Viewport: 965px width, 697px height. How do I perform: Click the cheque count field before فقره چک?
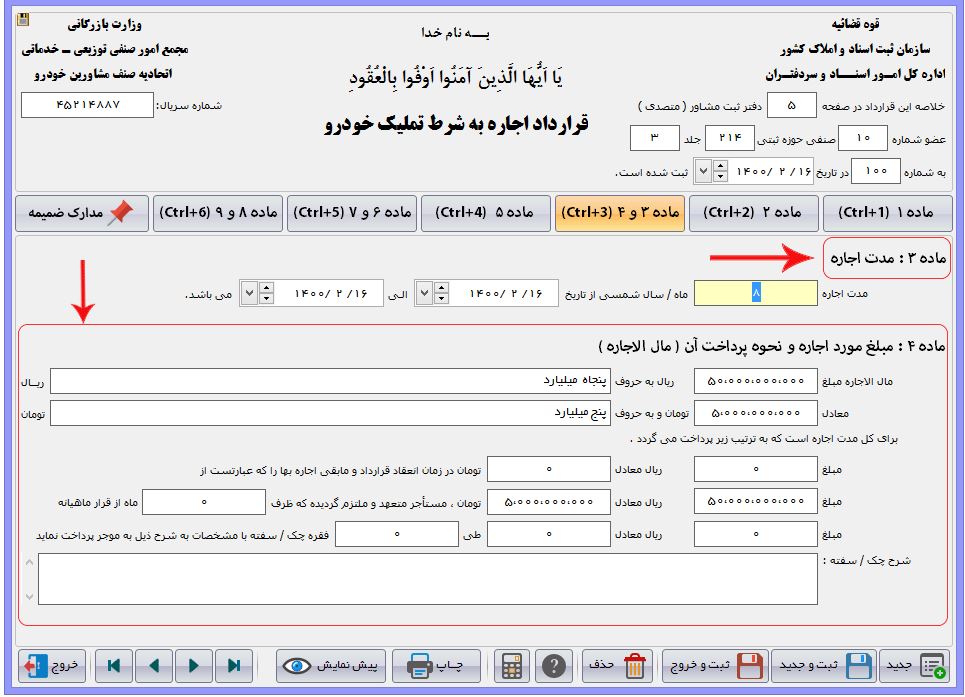coord(397,535)
